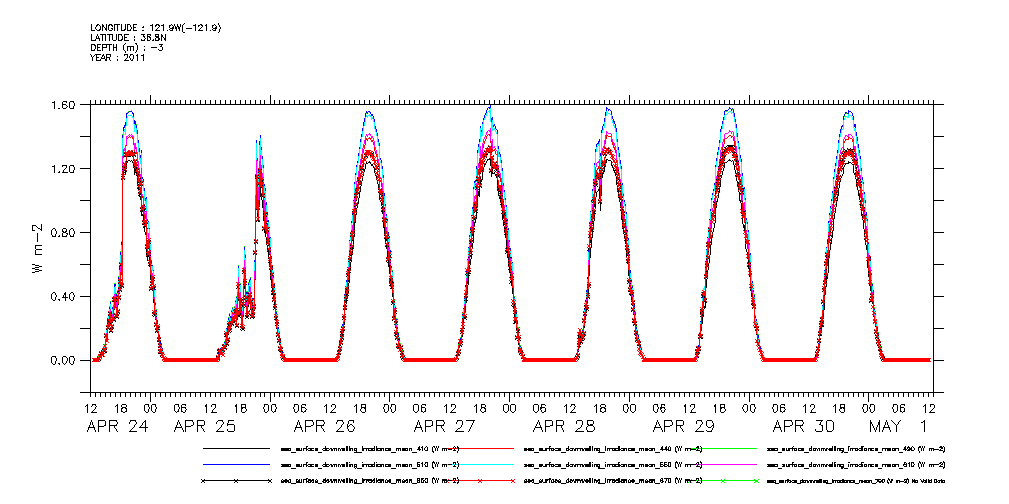Click the legend label ending in mean_440

click(613, 448)
